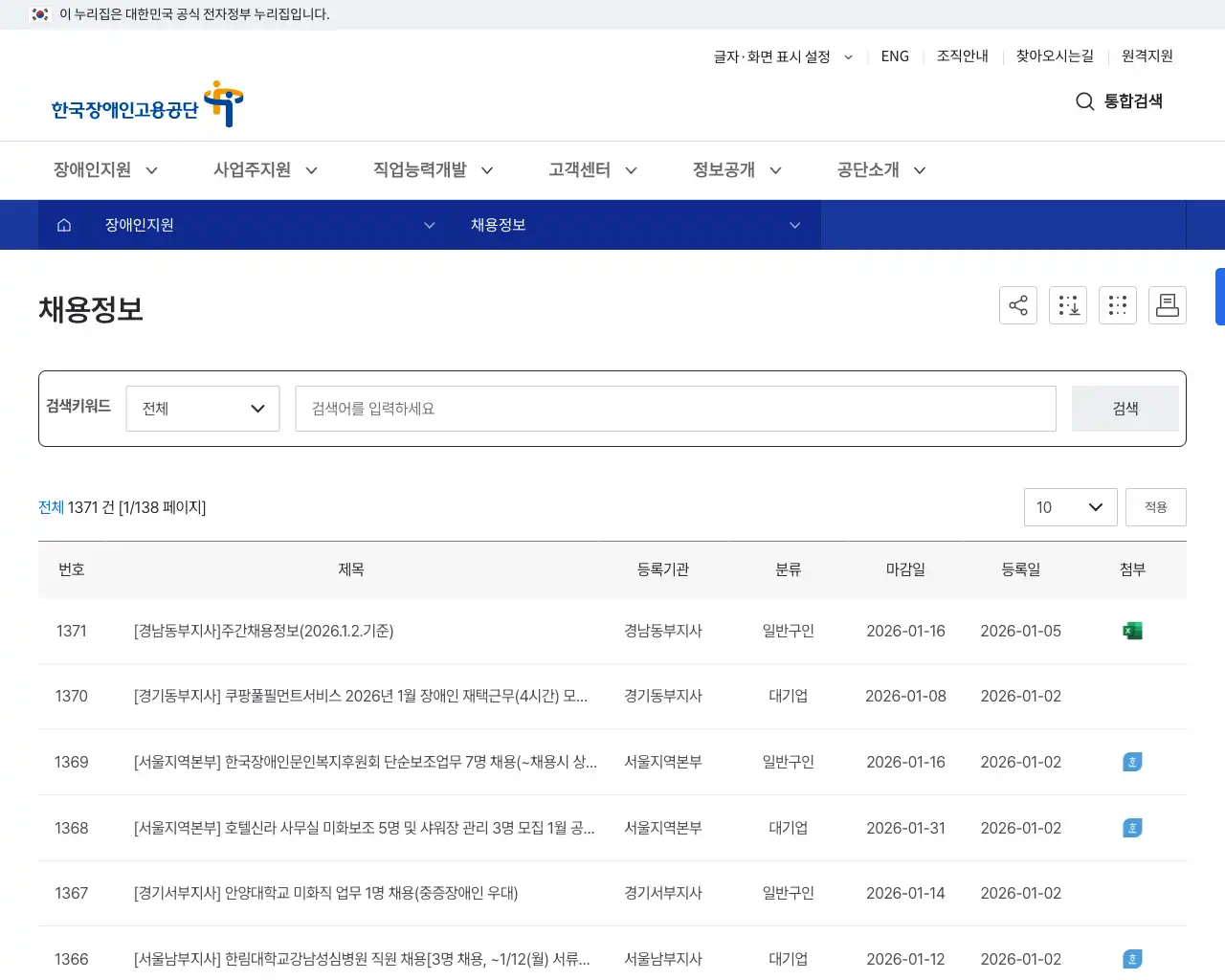Print the page using the printer icon
Viewport: 1225px width, 980px height.
coord(1168,305)
